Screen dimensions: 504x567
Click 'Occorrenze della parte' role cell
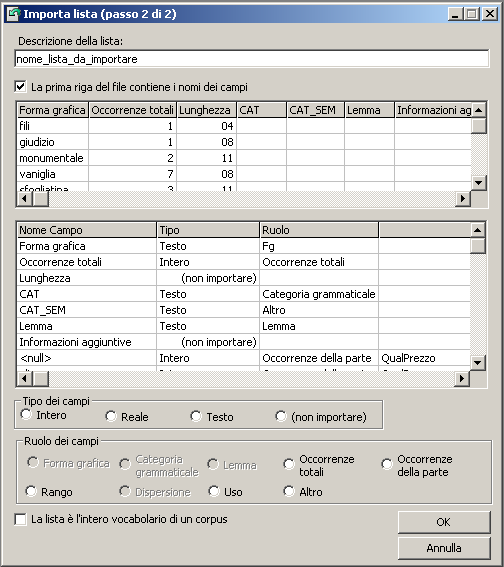319,358
